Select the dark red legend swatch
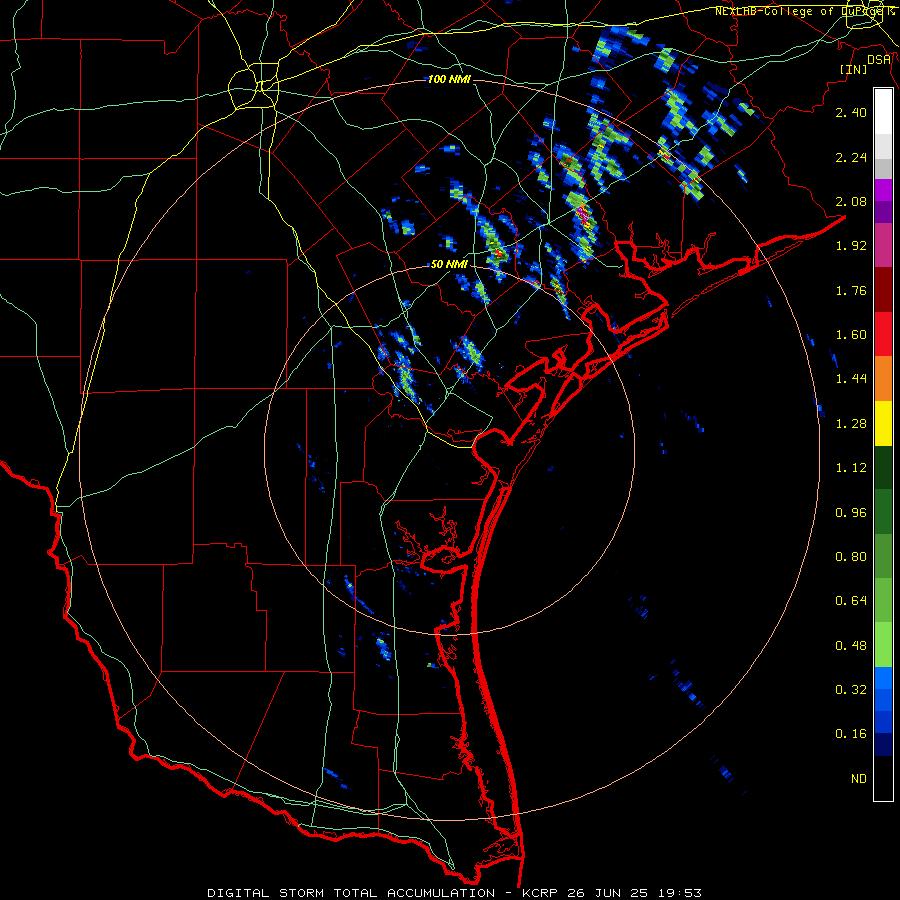 (883, 290)
